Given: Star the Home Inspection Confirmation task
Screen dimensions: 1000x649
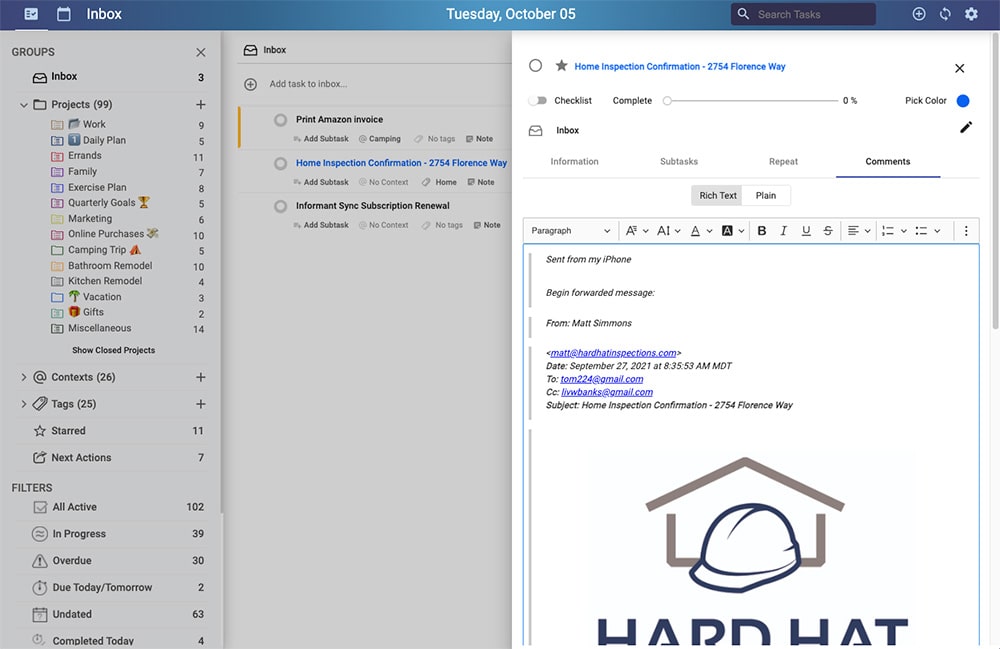Looking at the screenshot, I should click(x=561, y=66).
